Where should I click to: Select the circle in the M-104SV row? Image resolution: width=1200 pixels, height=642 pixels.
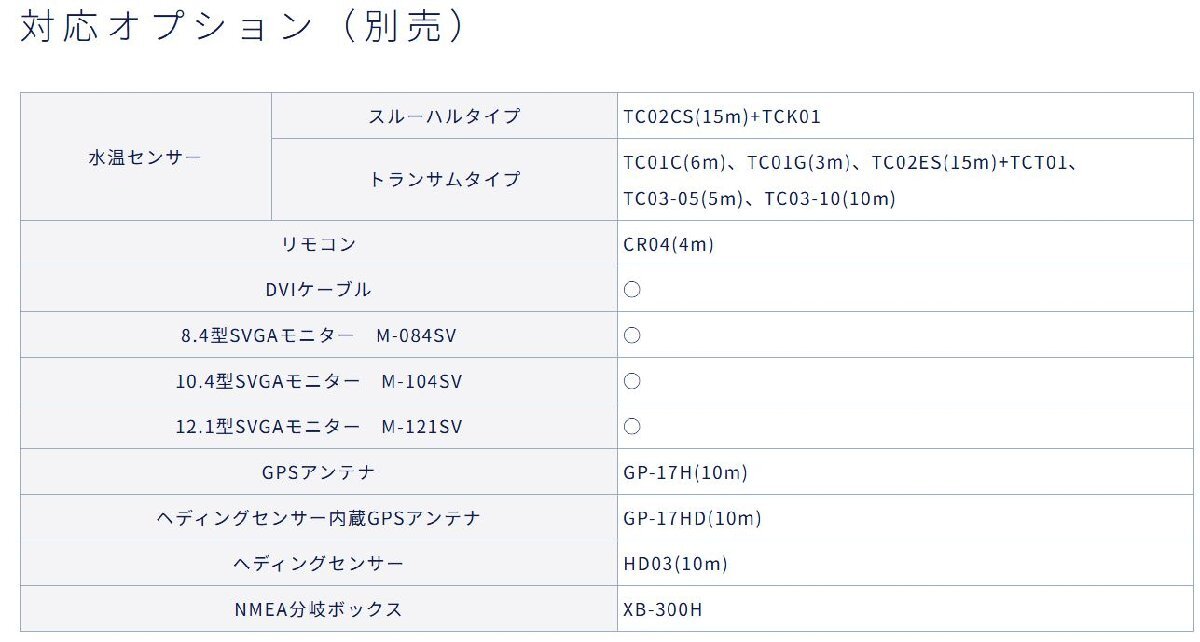coord(632,381)
